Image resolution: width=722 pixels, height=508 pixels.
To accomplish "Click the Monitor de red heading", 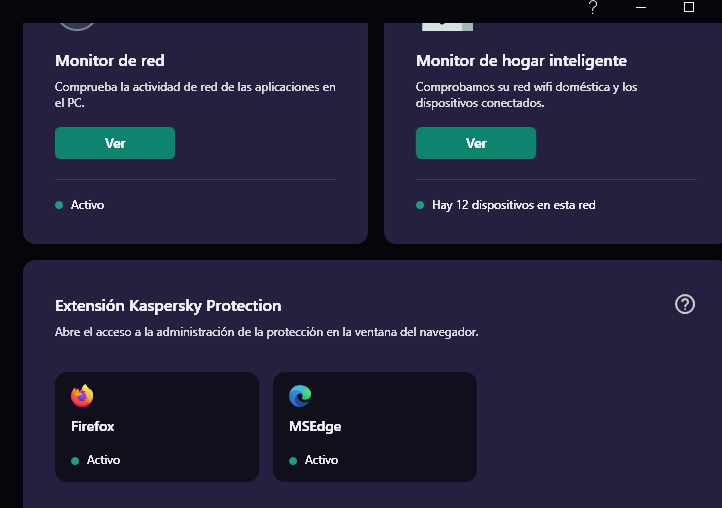I will click(x=110, y=61).
